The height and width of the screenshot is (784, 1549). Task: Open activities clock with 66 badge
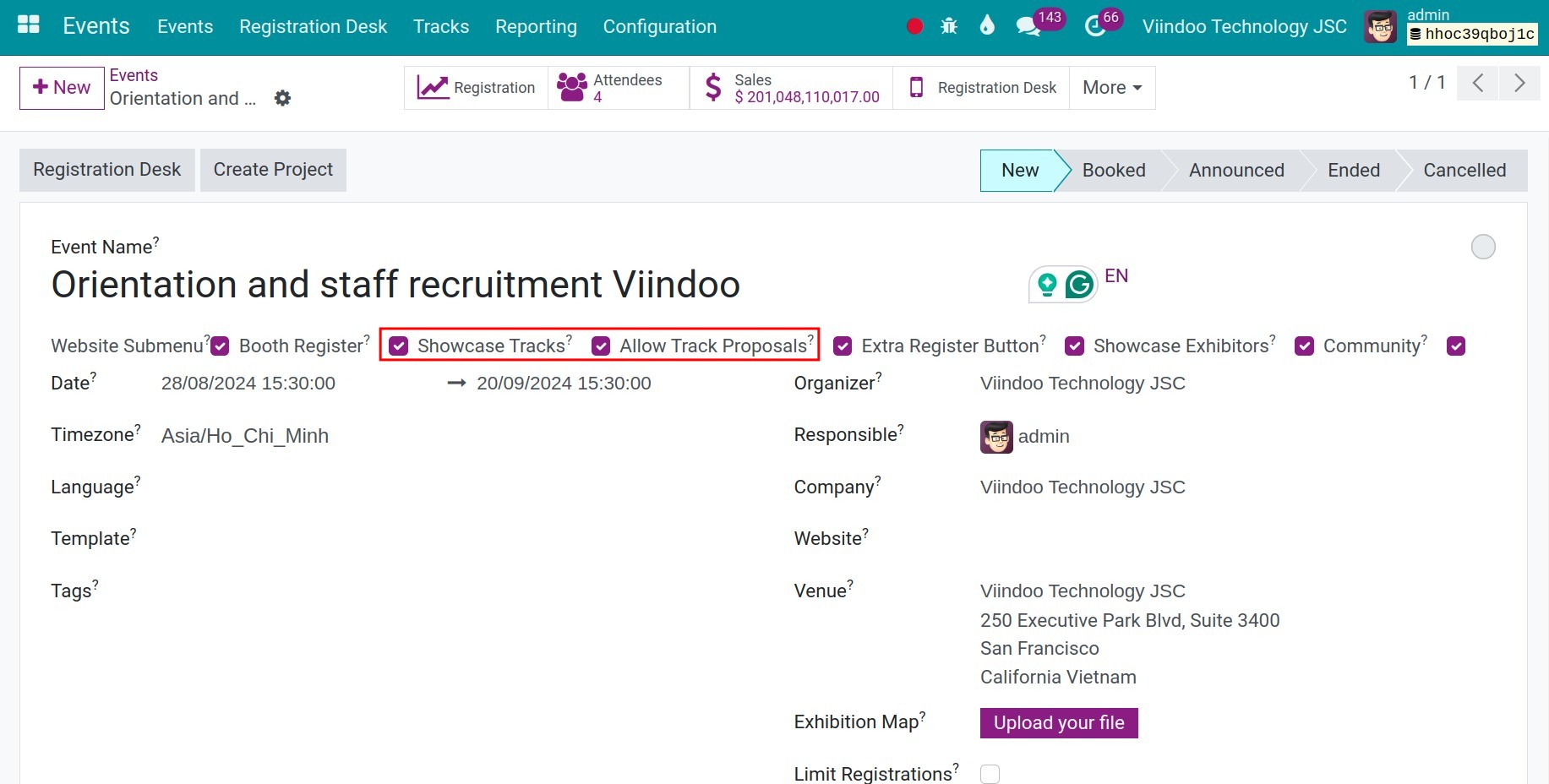point(1095,26)
